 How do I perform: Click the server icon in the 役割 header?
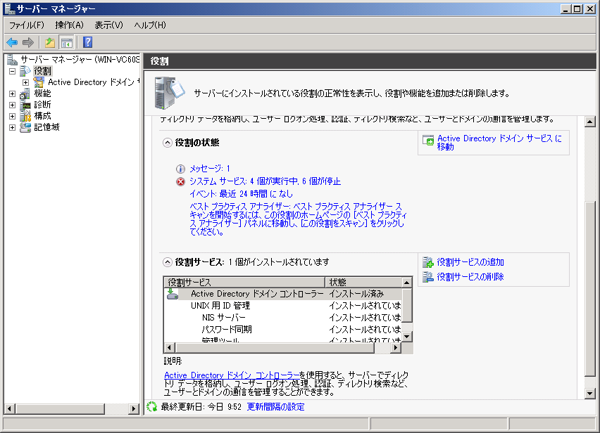pyautogui.click(x=168, y=93)
